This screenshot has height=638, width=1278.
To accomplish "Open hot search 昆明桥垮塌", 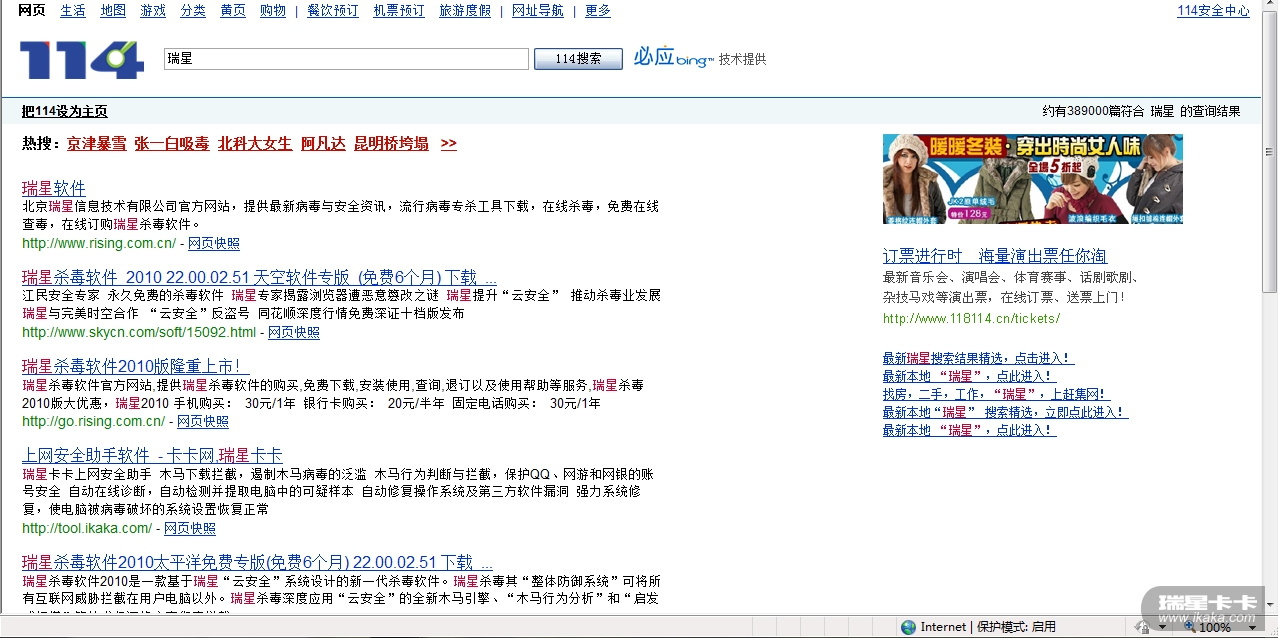I will coord(391,143).
